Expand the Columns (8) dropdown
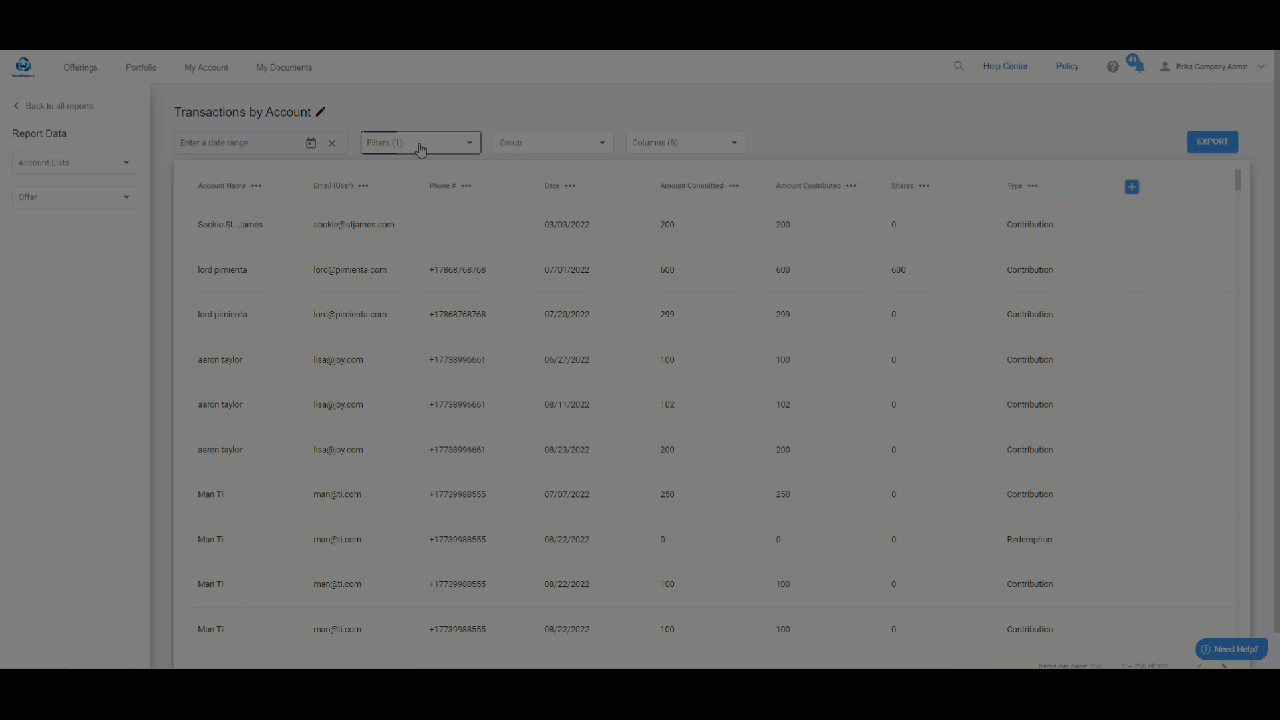 click(685, 143)
